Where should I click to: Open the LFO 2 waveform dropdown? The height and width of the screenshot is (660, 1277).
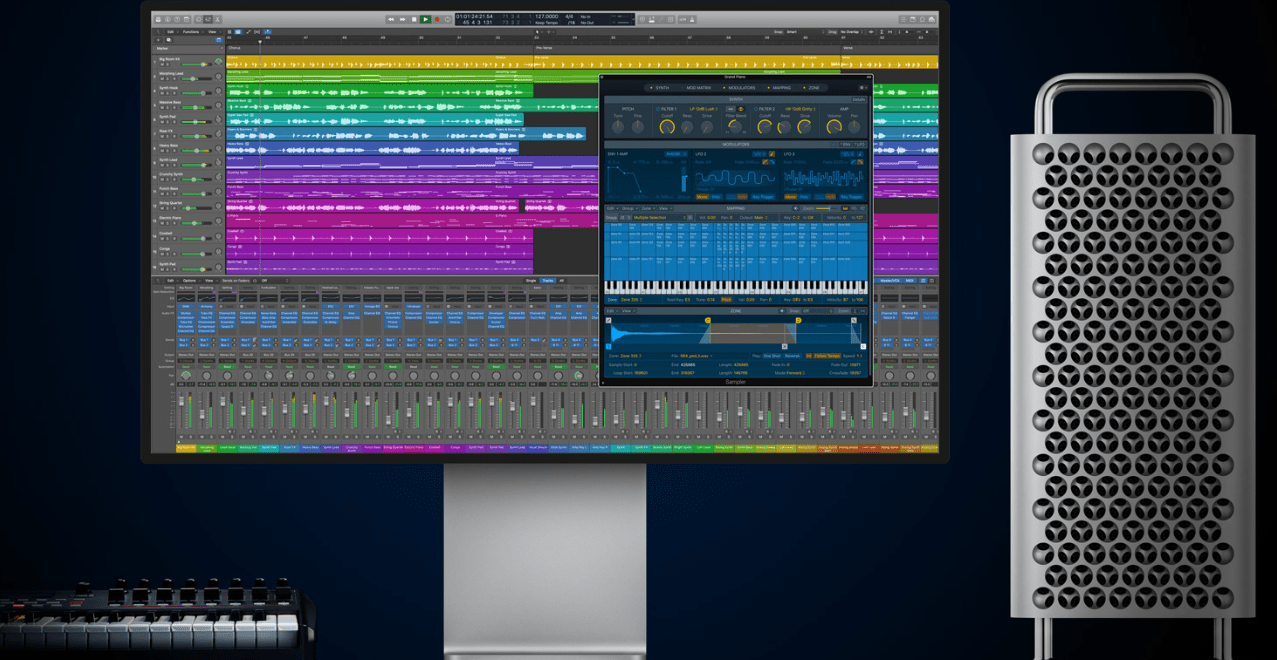coord(759,154)
